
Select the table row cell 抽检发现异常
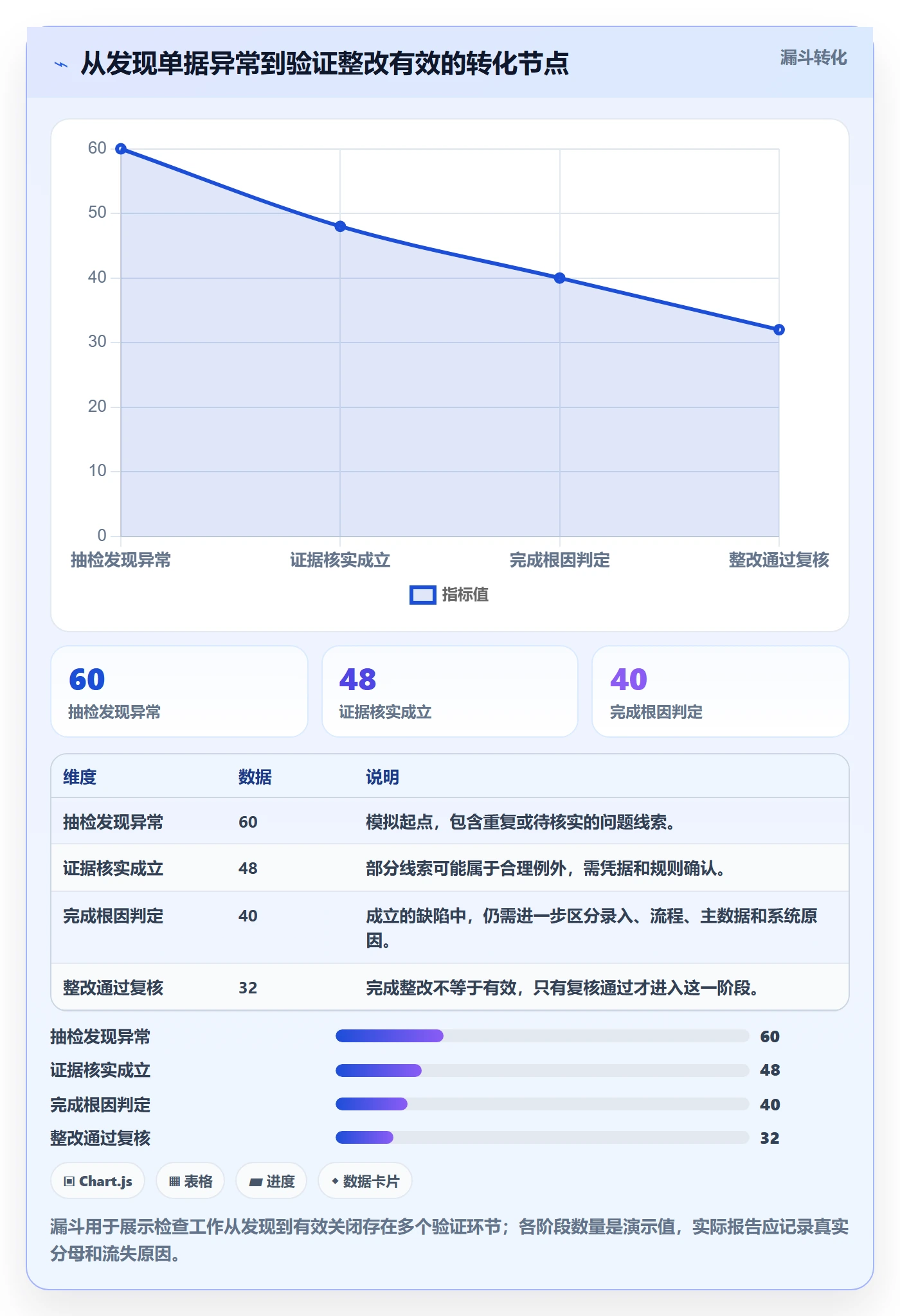113,822
